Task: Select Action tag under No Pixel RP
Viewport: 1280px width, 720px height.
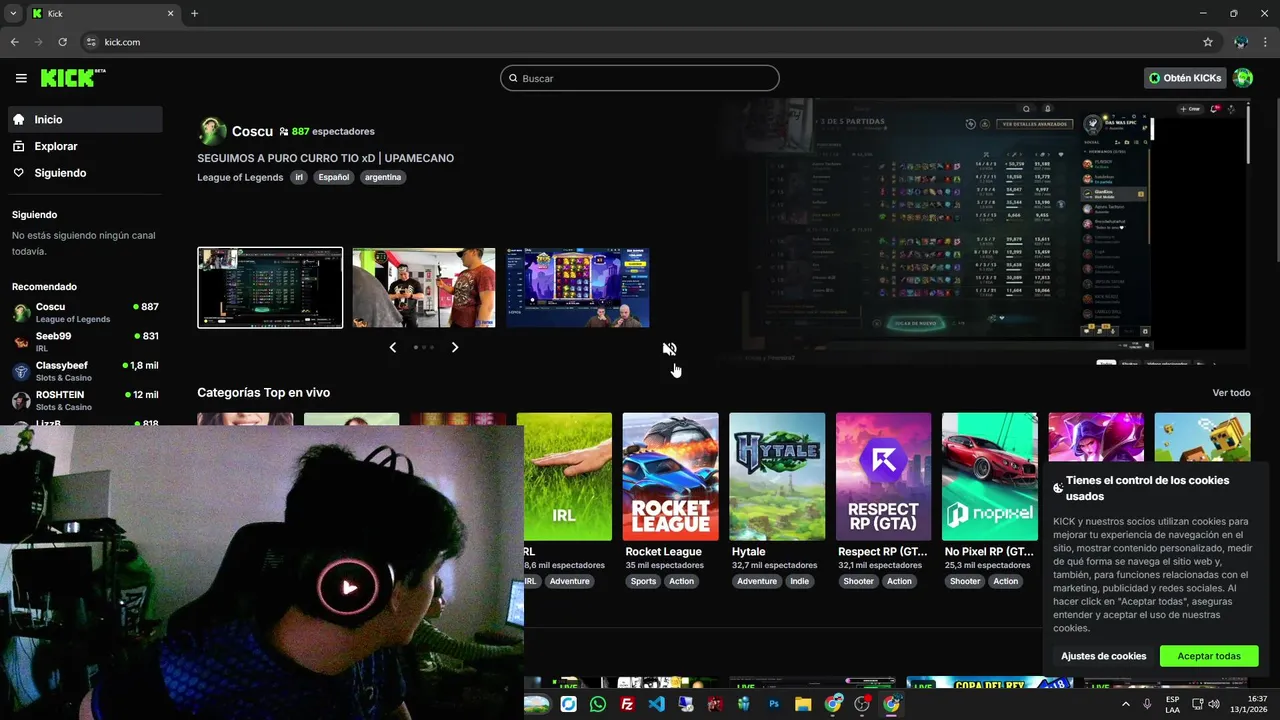Action: (1006, 581)
